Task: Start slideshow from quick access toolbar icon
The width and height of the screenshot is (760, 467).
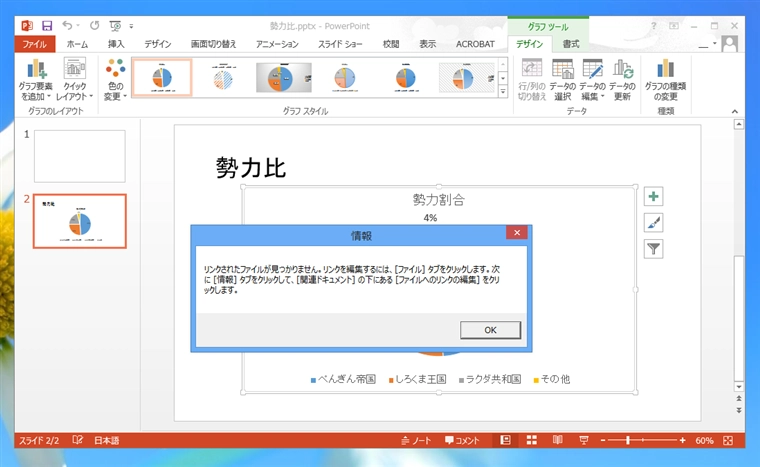Action: [x=115, y=26]
